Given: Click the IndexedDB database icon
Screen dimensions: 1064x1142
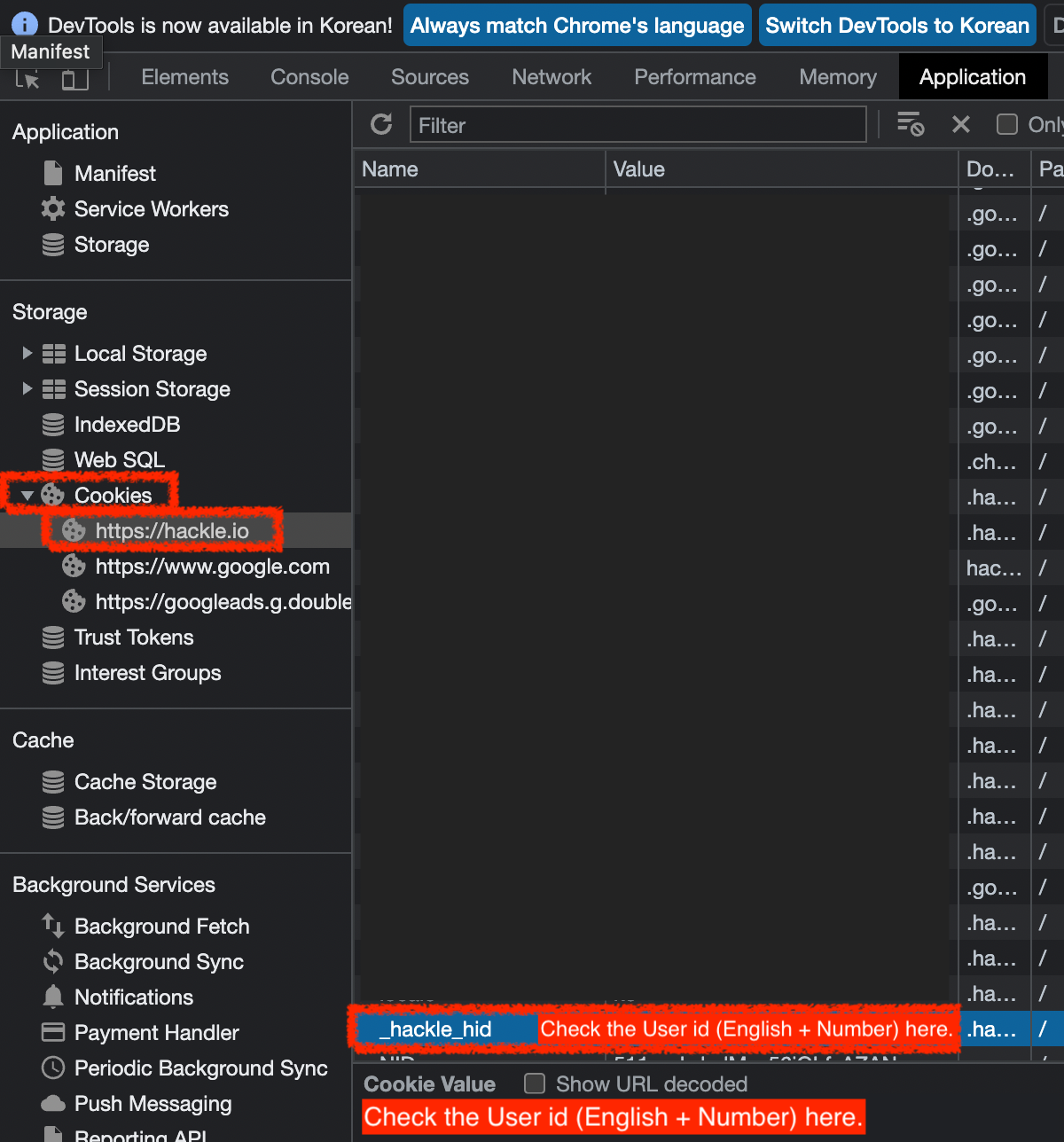Looking at the screenshot, I should click(53, 425).
